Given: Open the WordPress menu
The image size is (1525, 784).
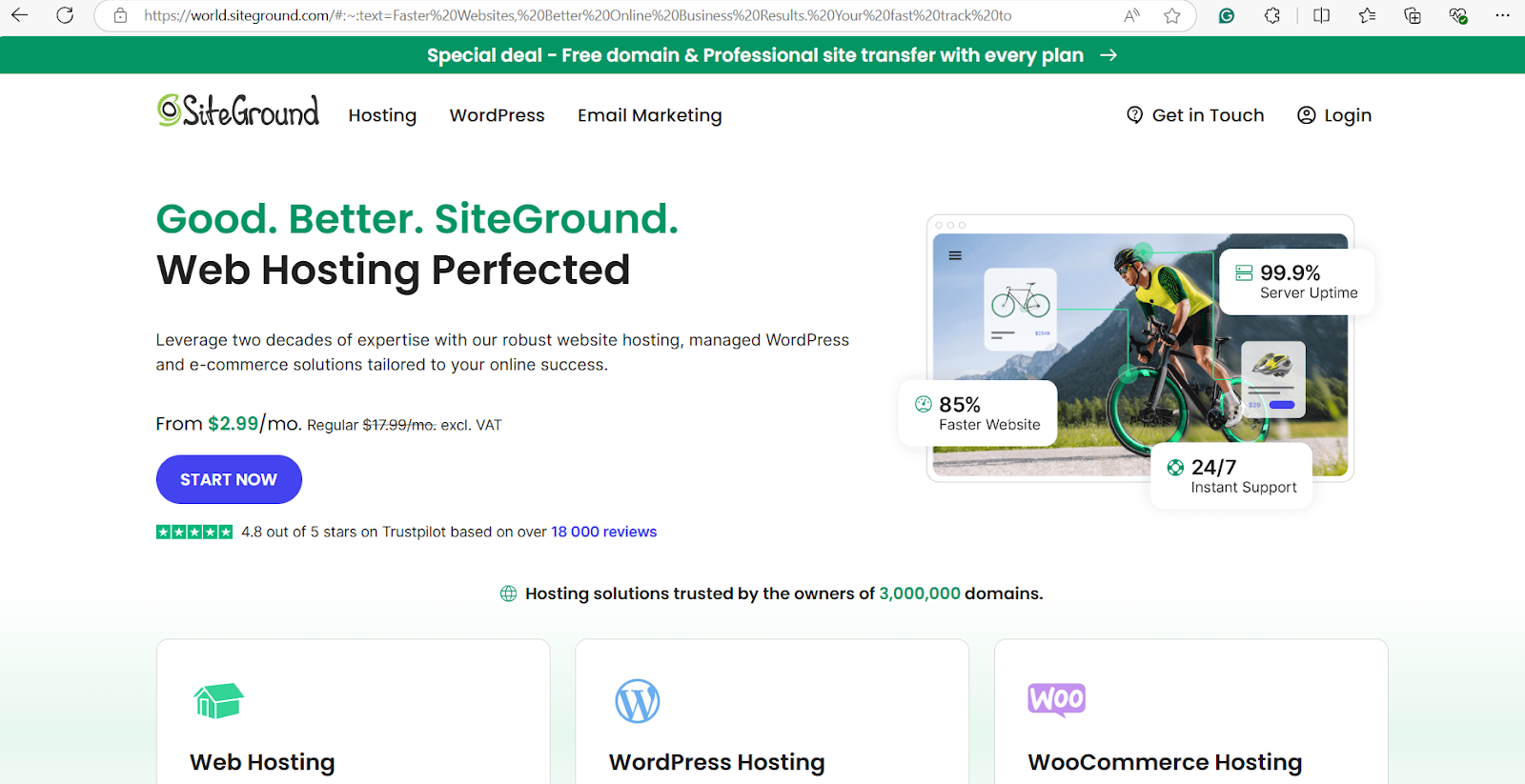Looking at the screenshot, I should pyautogui.click(x=498, y=115).
